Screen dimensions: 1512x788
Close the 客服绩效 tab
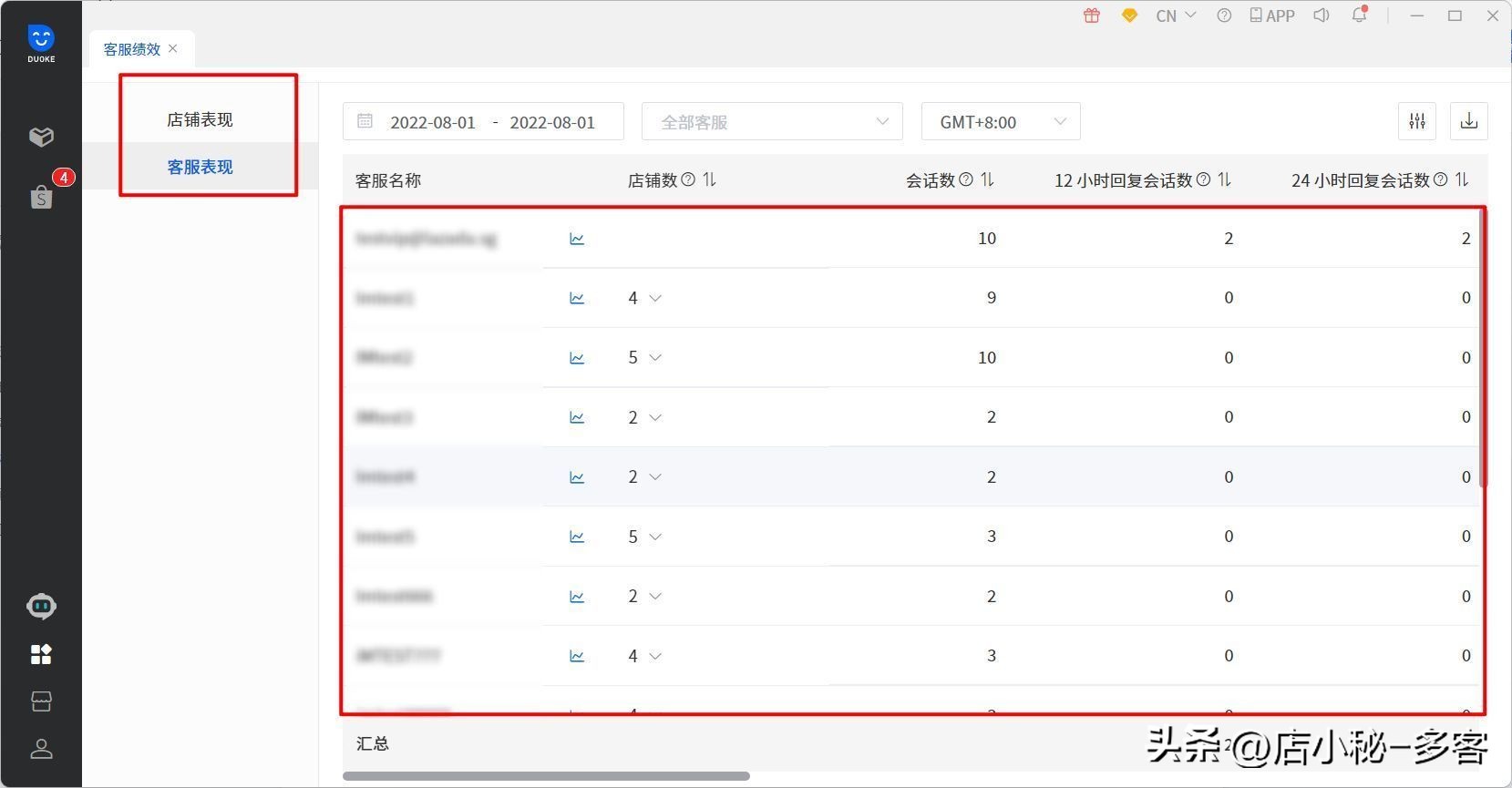click(x=173, y=48)
